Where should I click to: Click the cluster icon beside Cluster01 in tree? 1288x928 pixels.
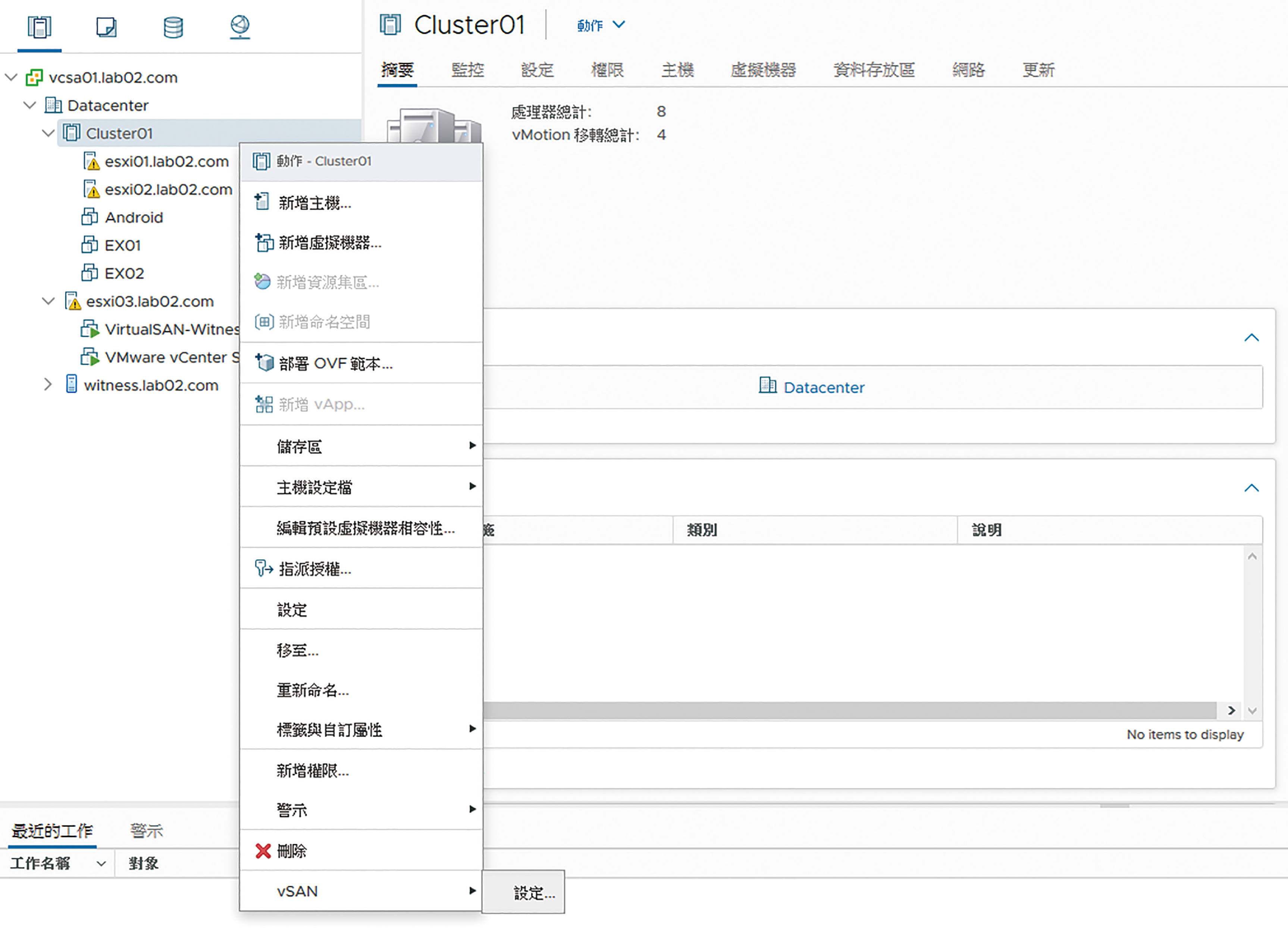click(72, 133)
